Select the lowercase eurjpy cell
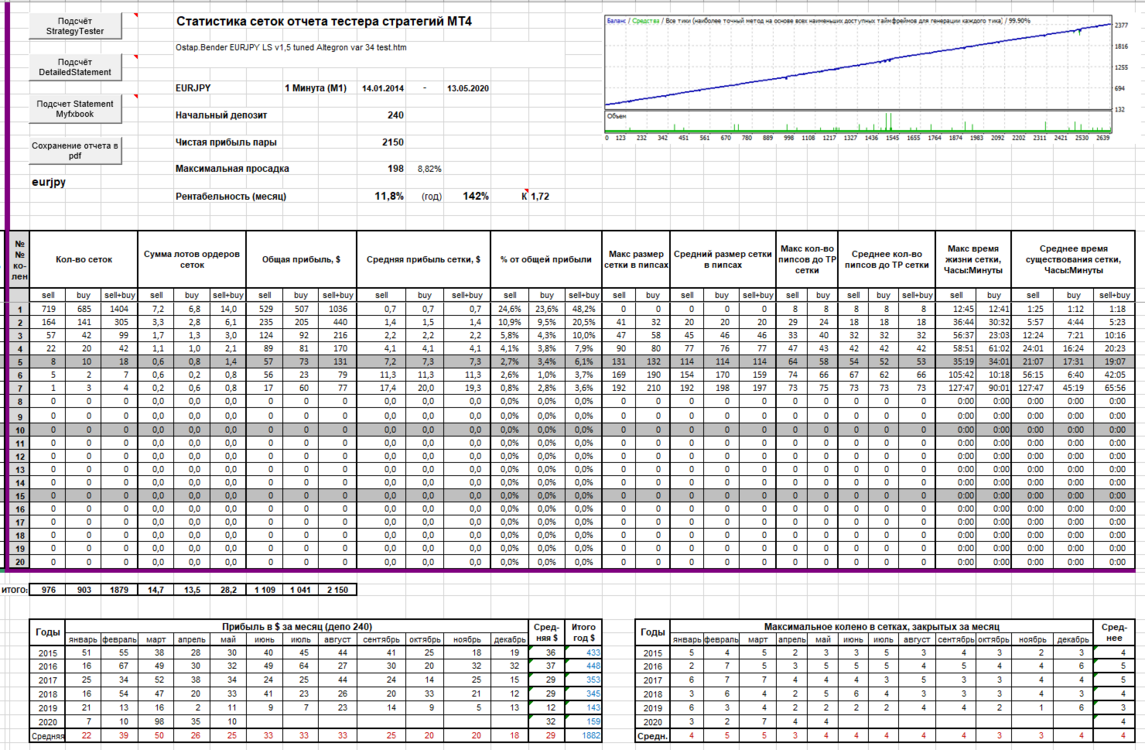This screenshot has height=750, width=1145. tap(48, 182)
